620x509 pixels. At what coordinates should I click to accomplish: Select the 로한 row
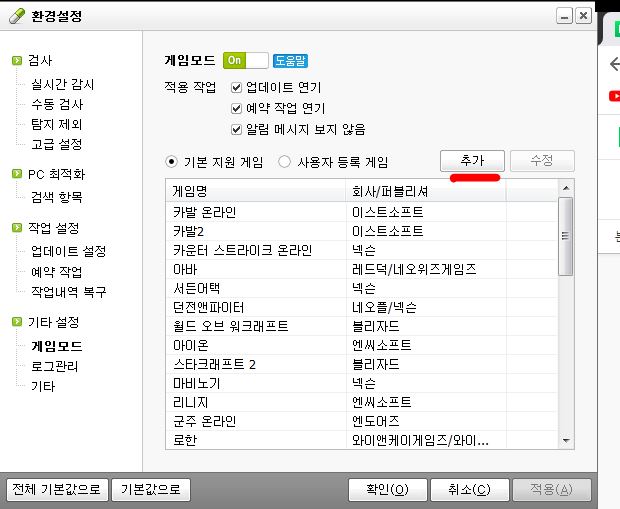362,440
